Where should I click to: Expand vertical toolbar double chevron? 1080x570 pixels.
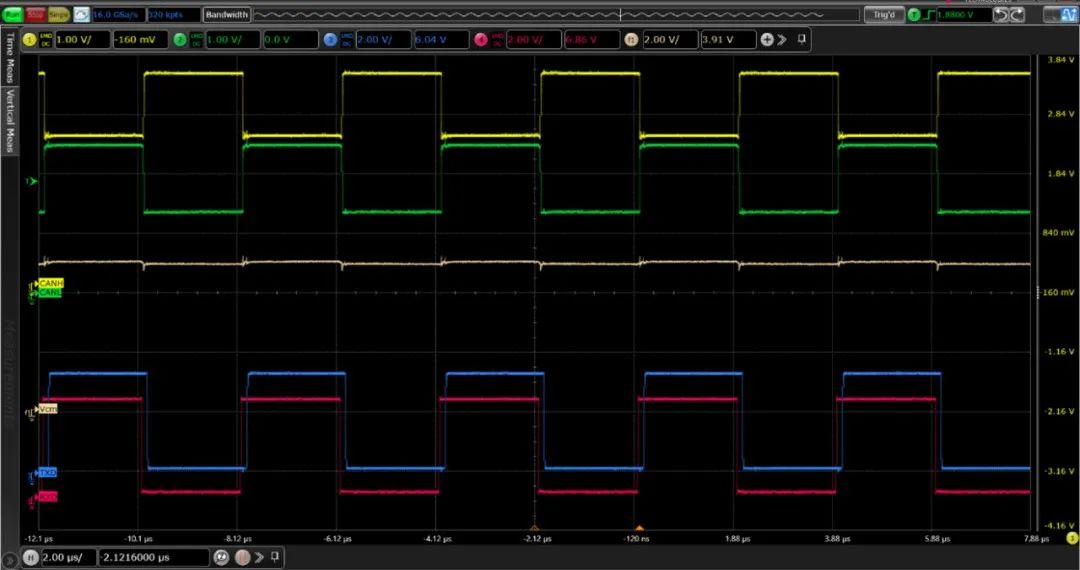[x=782, y=40]
